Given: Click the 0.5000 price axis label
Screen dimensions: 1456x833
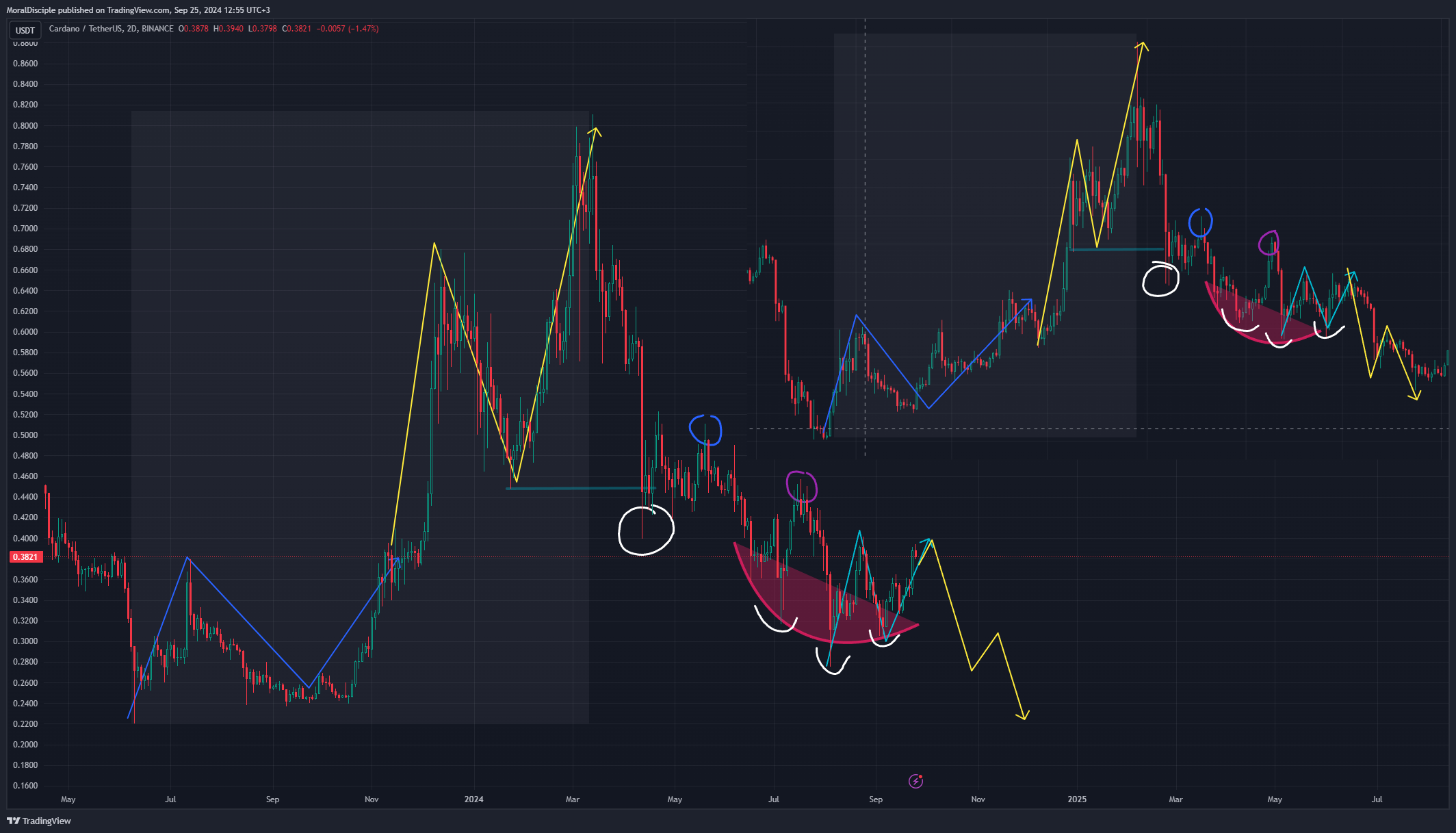Looking at the screenshot, I should [25, 435].
